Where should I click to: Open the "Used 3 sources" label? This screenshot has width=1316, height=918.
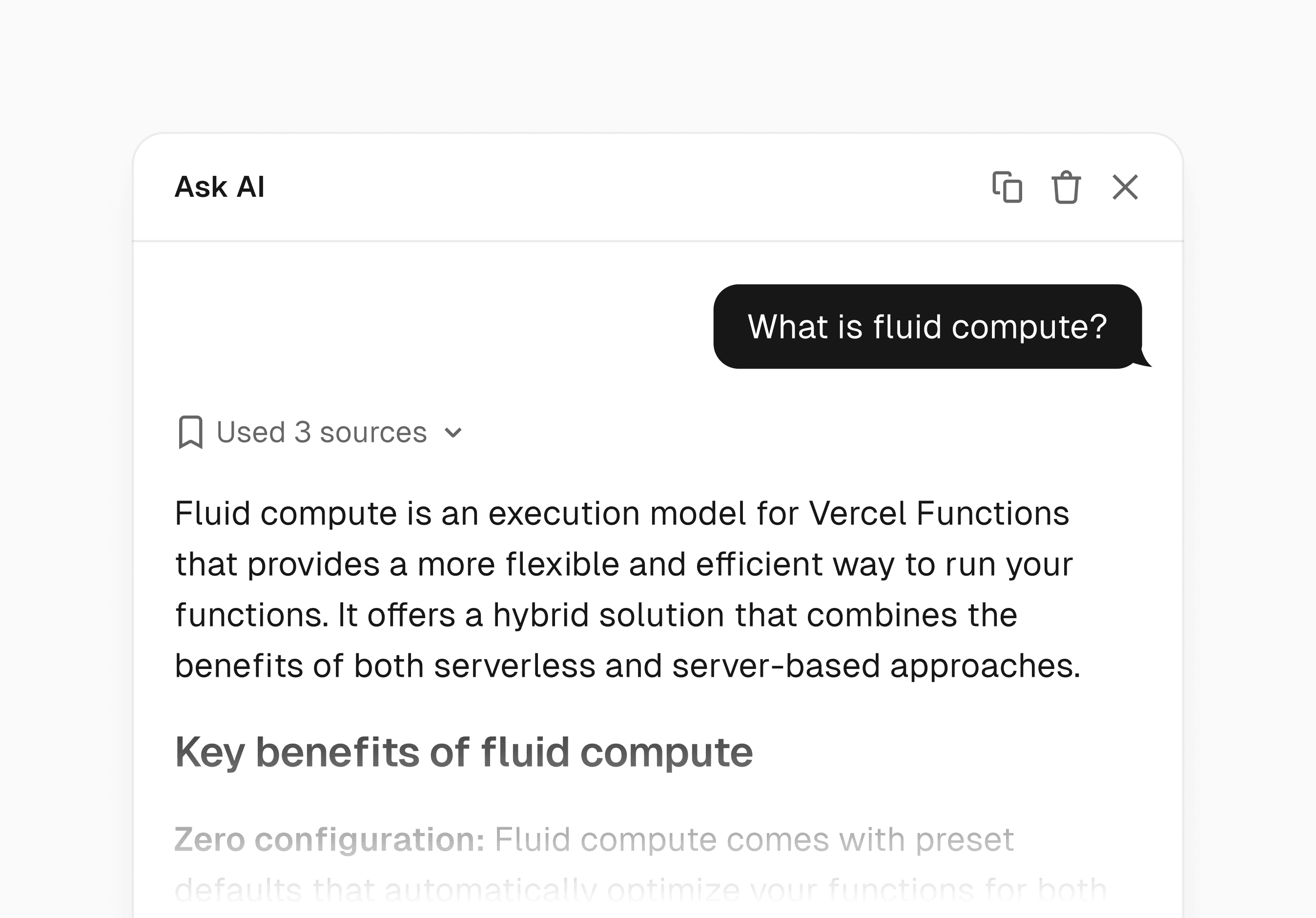click(x=322, y=432)
